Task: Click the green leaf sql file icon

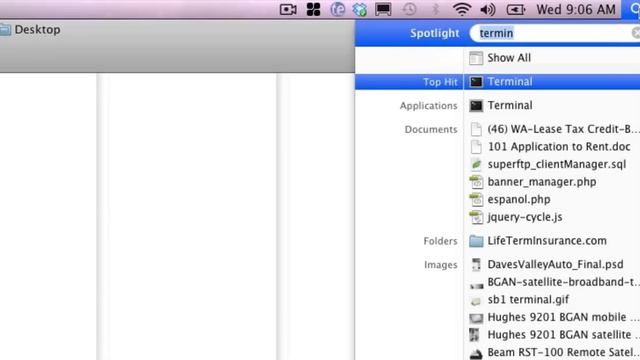Action: click(476, 164)
